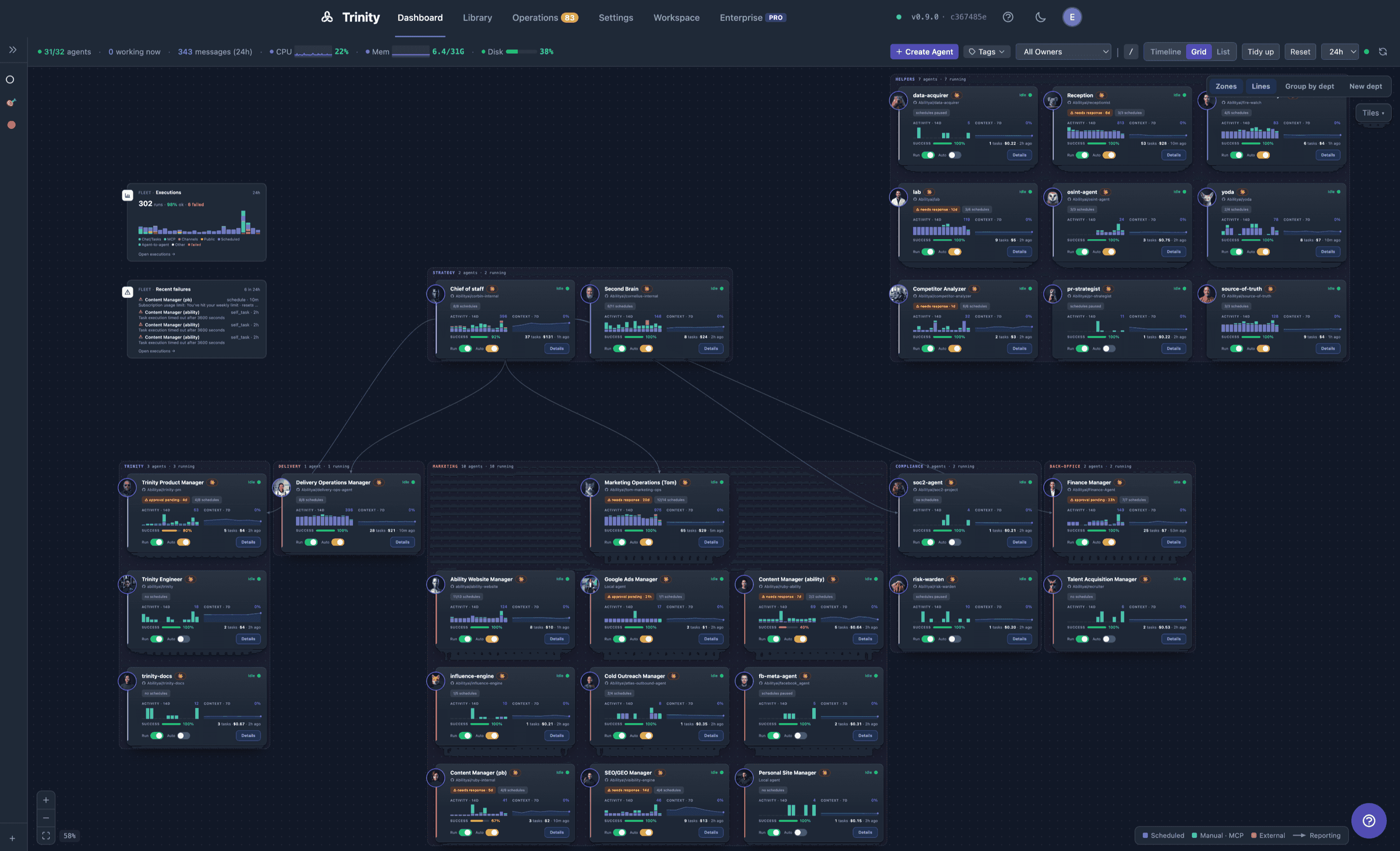Screen dimensions: 1400x851
Task: Click the red solid circle sidebar icon
Action: pyautogui.click(x=11, y=125)
